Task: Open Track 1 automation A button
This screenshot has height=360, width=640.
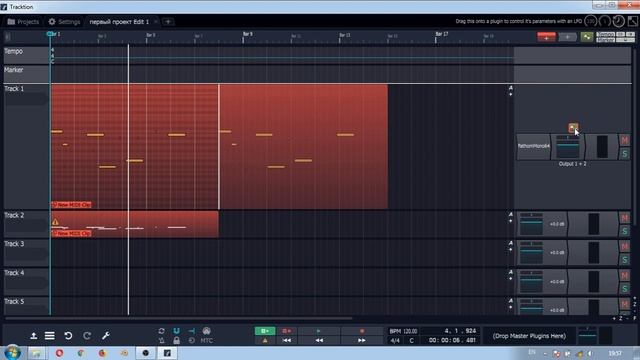Action: (510, 88)
